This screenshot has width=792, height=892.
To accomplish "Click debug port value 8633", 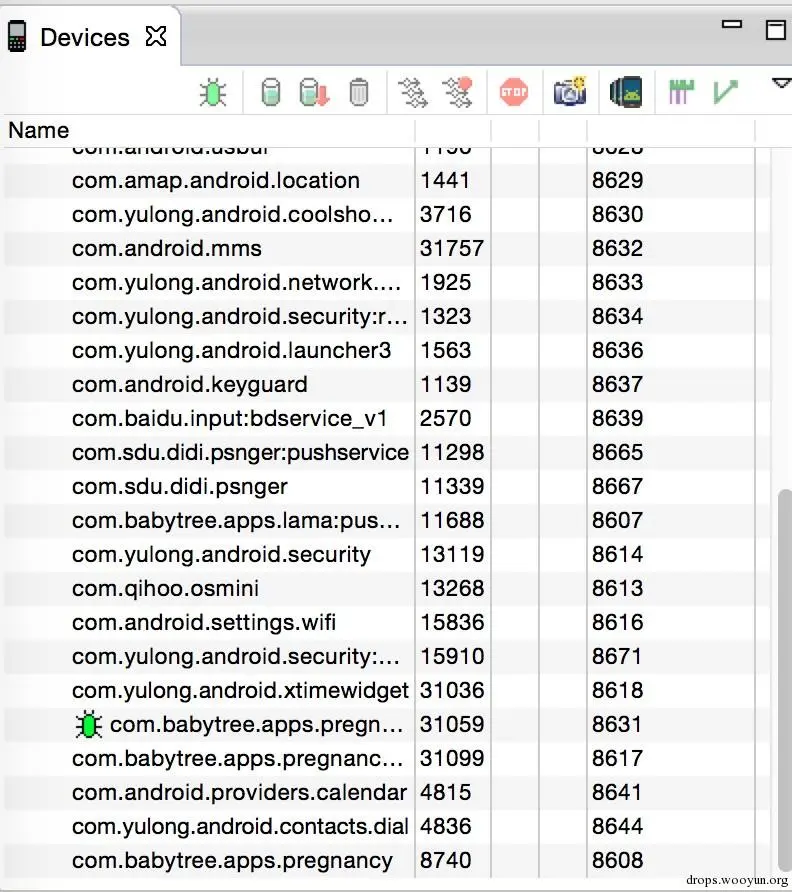I will [617, 283].
